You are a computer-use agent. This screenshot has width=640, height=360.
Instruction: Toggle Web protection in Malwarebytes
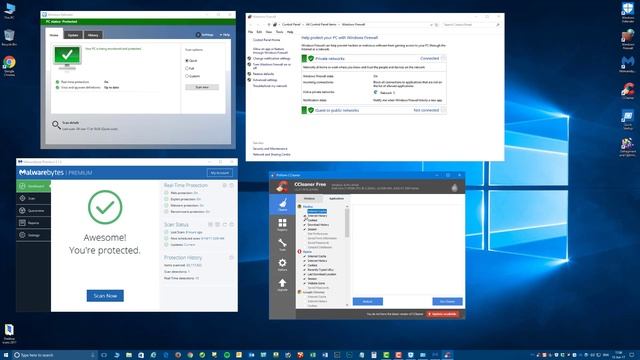click(x=166, y=193)
